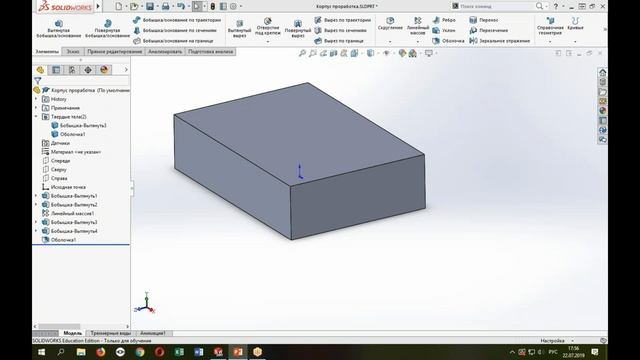This screenshot has height=360, width=640.
Task: Click the Rebuild traffic light icon
Action: (x=213, y=6)
